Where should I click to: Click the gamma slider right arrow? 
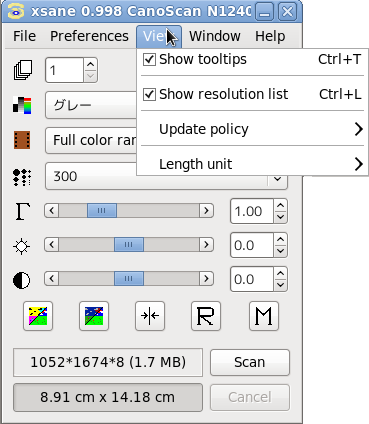click(x=206, y=211)
